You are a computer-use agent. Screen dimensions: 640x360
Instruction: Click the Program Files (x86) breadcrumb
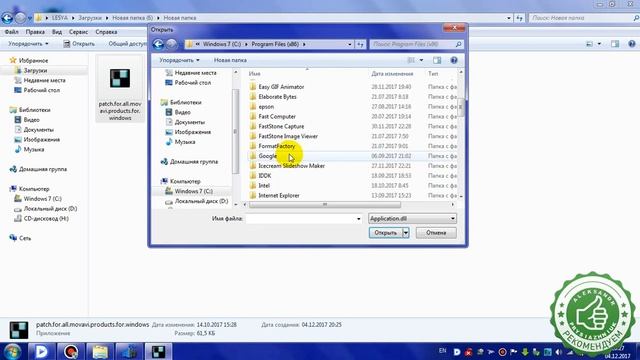coord(275,44)
